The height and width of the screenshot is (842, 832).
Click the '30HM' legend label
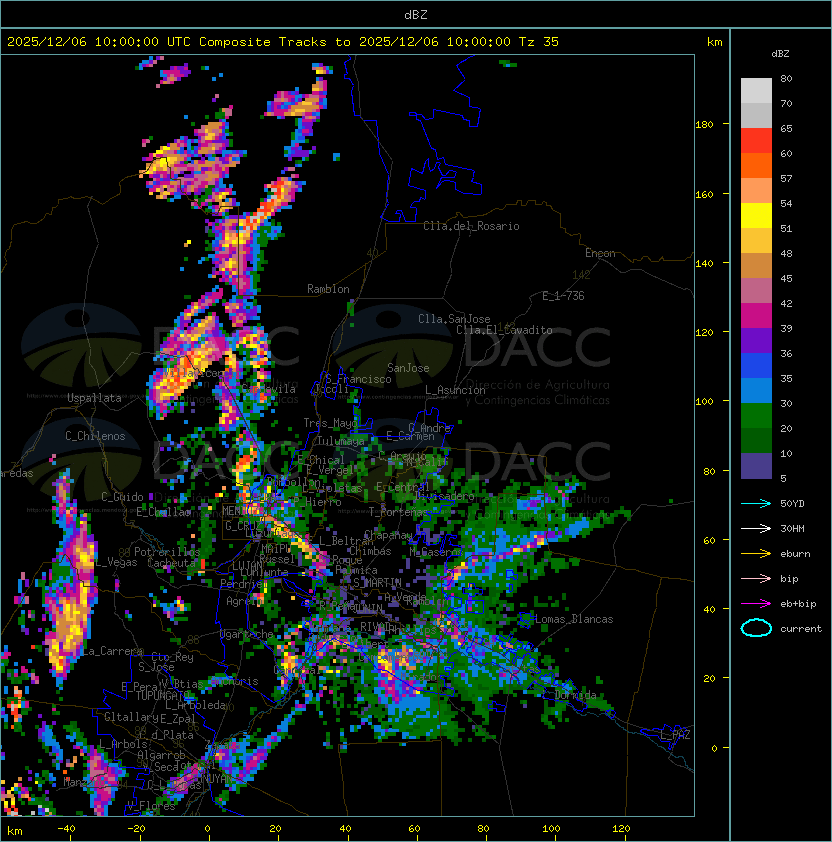pos(792,529)
